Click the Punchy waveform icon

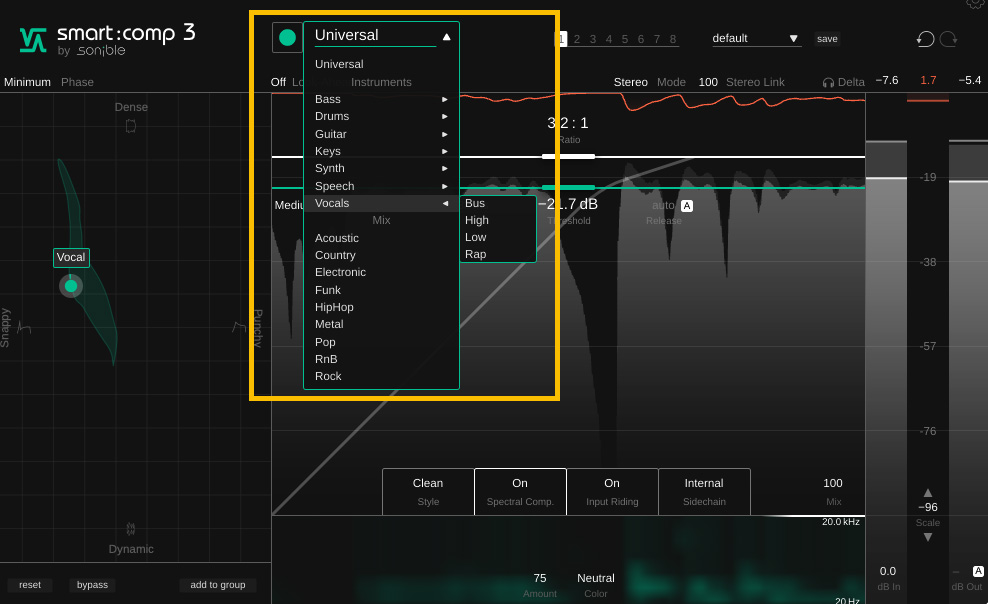tap(239, 327)
